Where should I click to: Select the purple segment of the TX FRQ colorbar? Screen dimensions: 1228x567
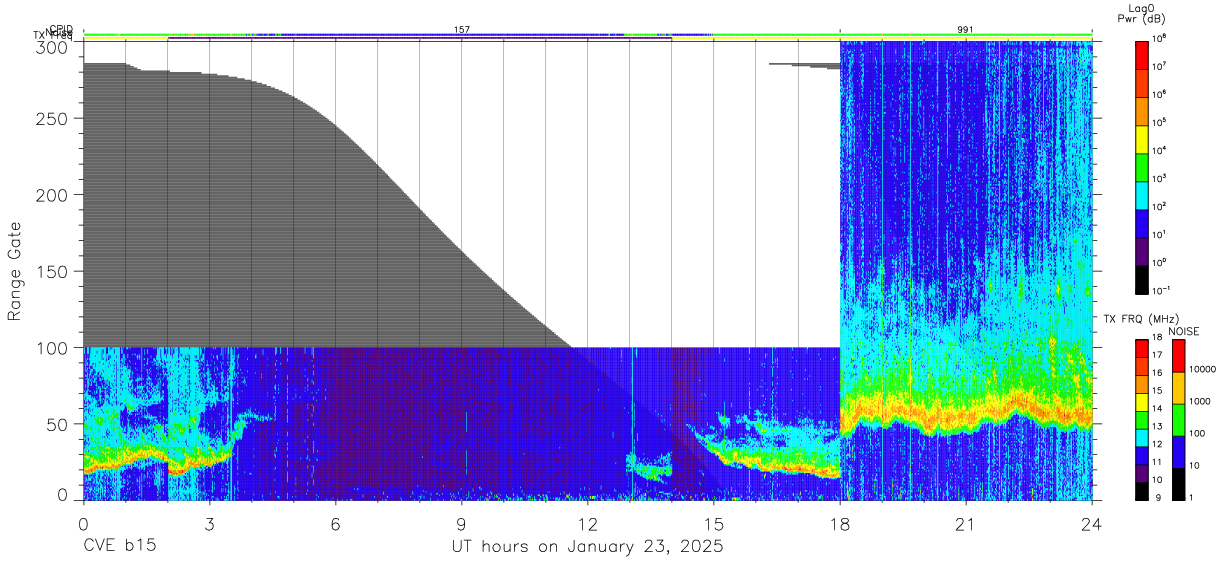[x=1142, y=474]
